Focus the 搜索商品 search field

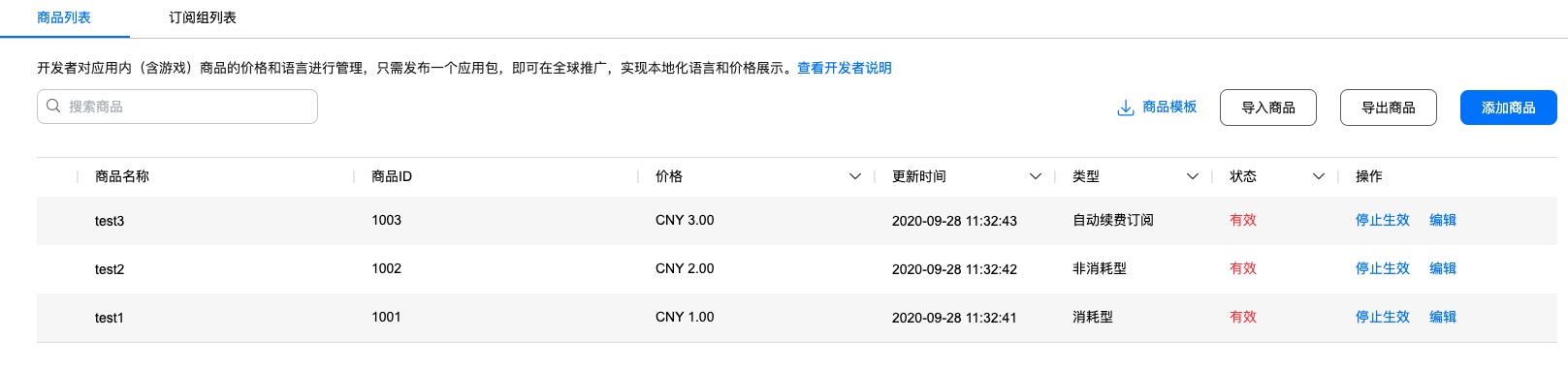[x=177, y=107]
